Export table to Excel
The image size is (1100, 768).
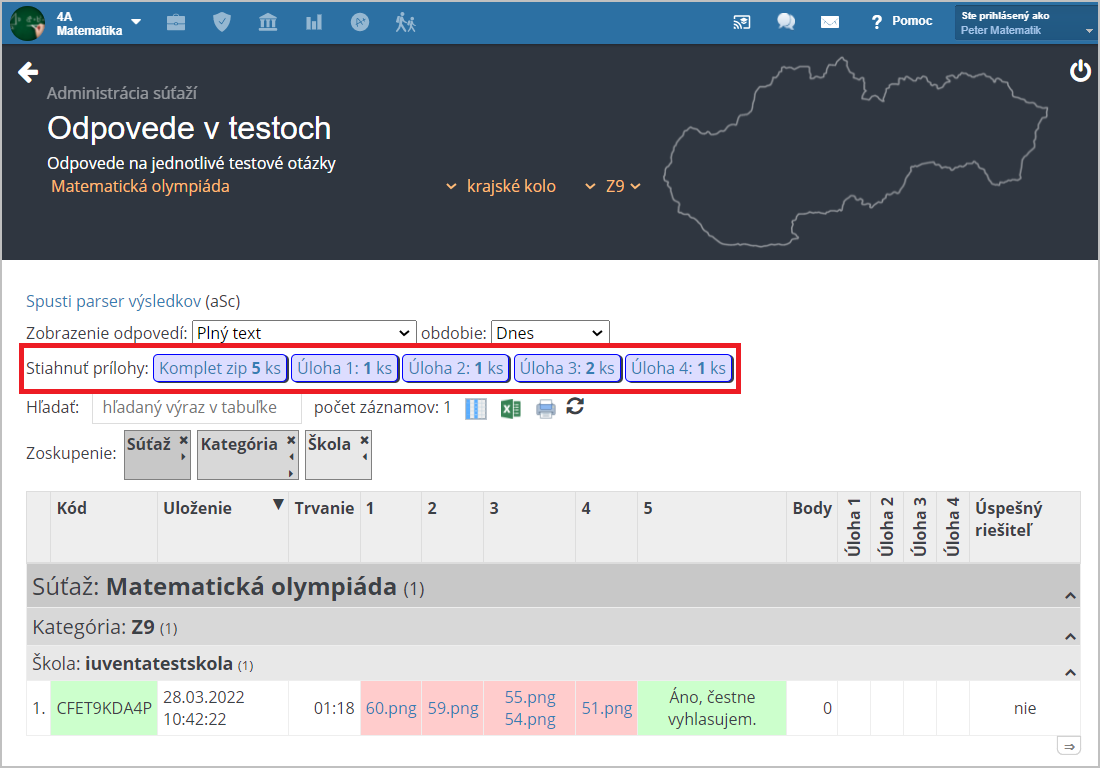click(x=511, y=408)
